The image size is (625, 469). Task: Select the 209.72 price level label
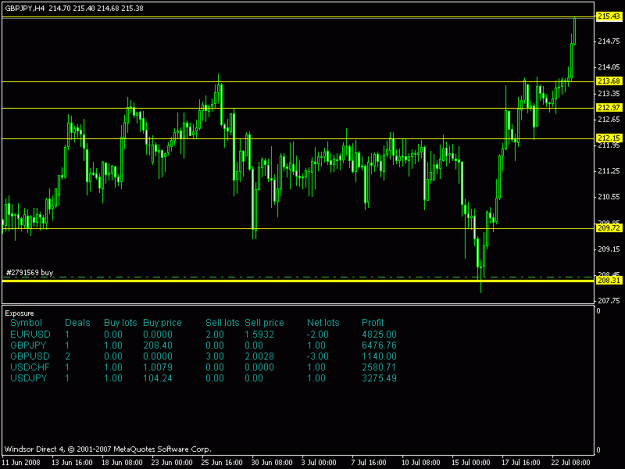click(x=609, y=228)
